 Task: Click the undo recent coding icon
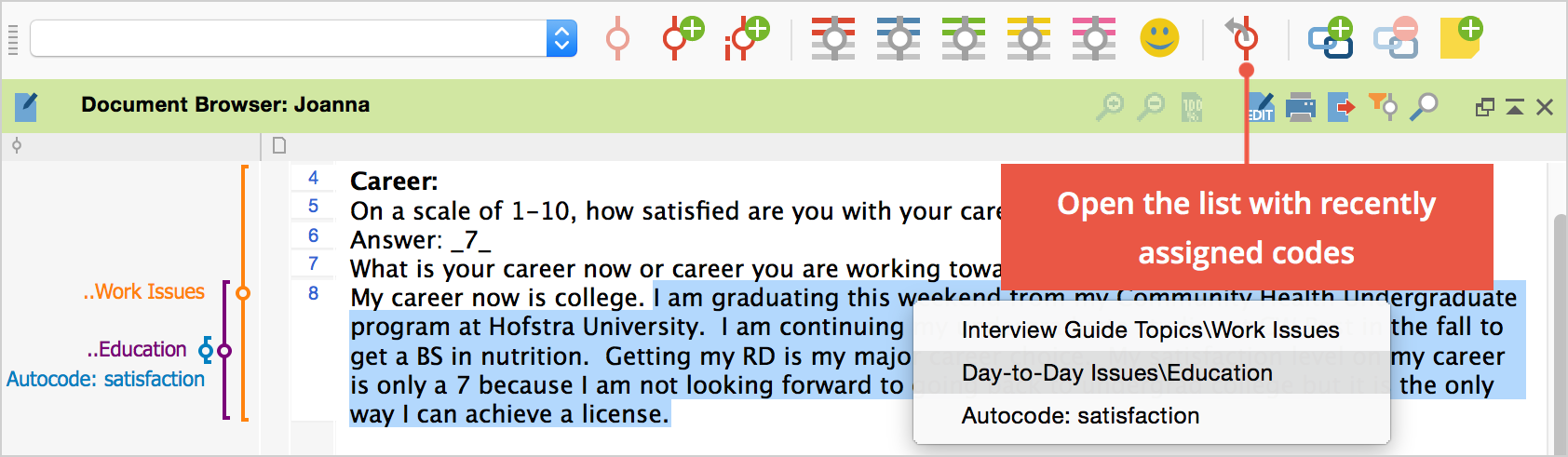1242,35
